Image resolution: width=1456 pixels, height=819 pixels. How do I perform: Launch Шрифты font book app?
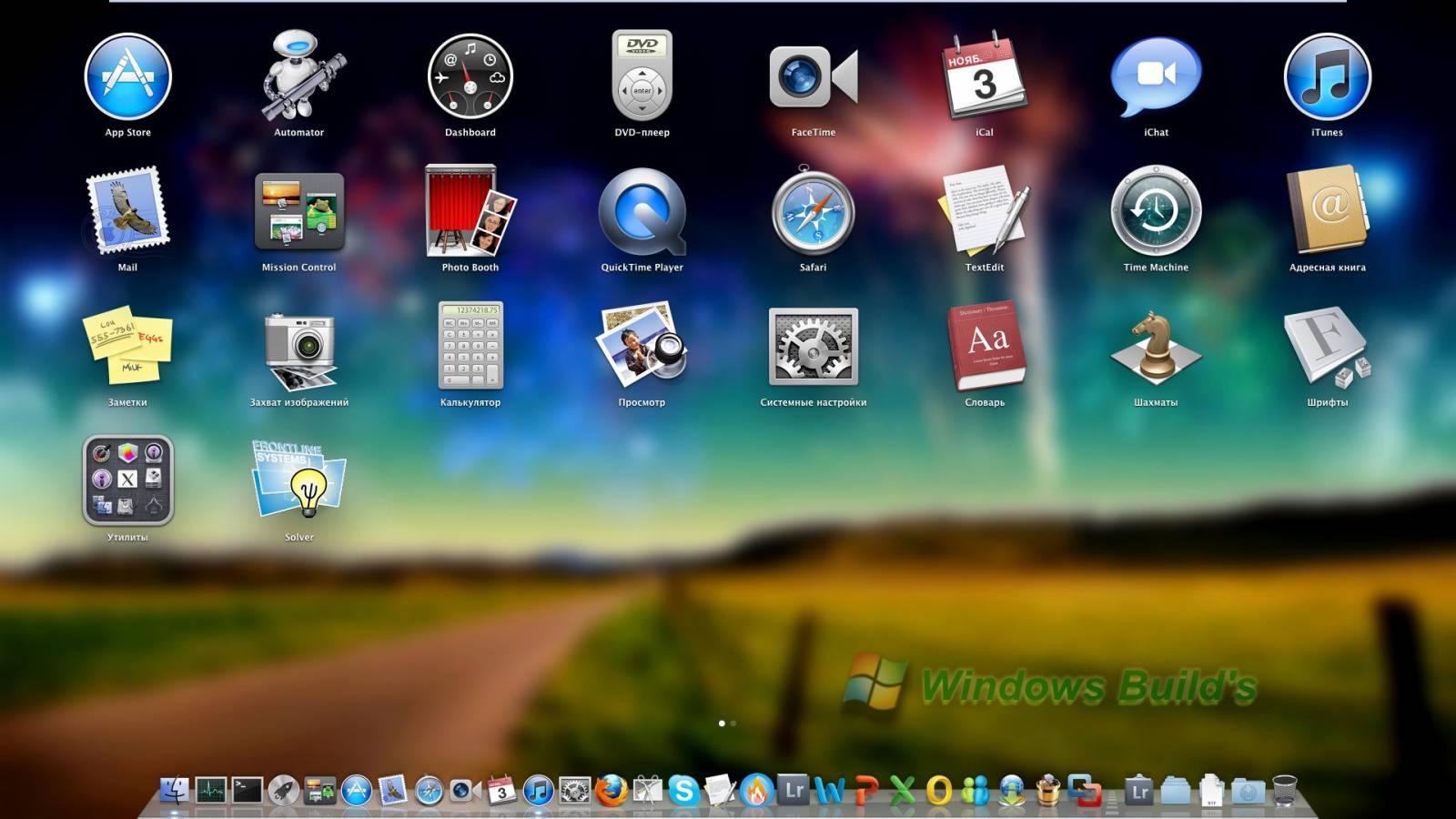pos(1327,347)
